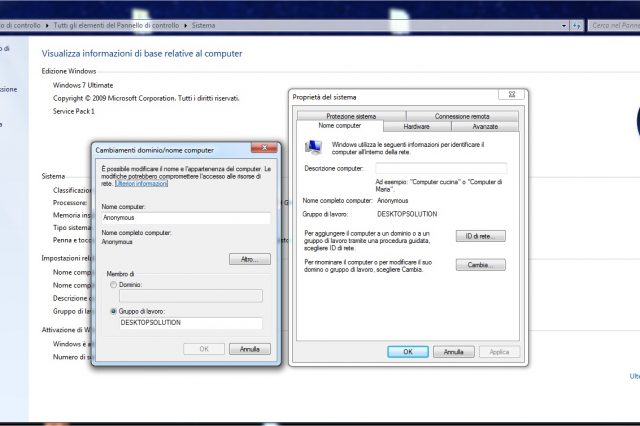Click the control panel search box
Image resolution: width=640 pixels, height=426 pixels.
pyautogui.click(x=614, y=25)
